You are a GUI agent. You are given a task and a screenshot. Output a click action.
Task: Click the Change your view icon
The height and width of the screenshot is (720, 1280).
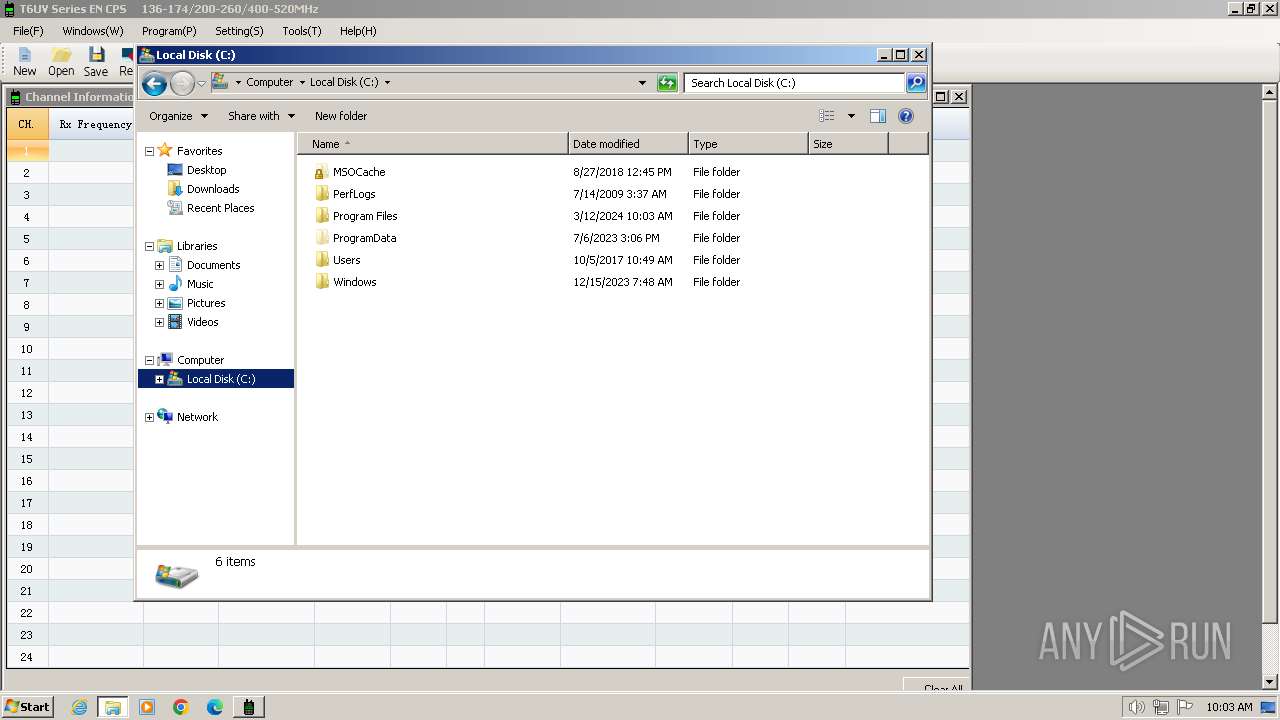coord(827,116)
